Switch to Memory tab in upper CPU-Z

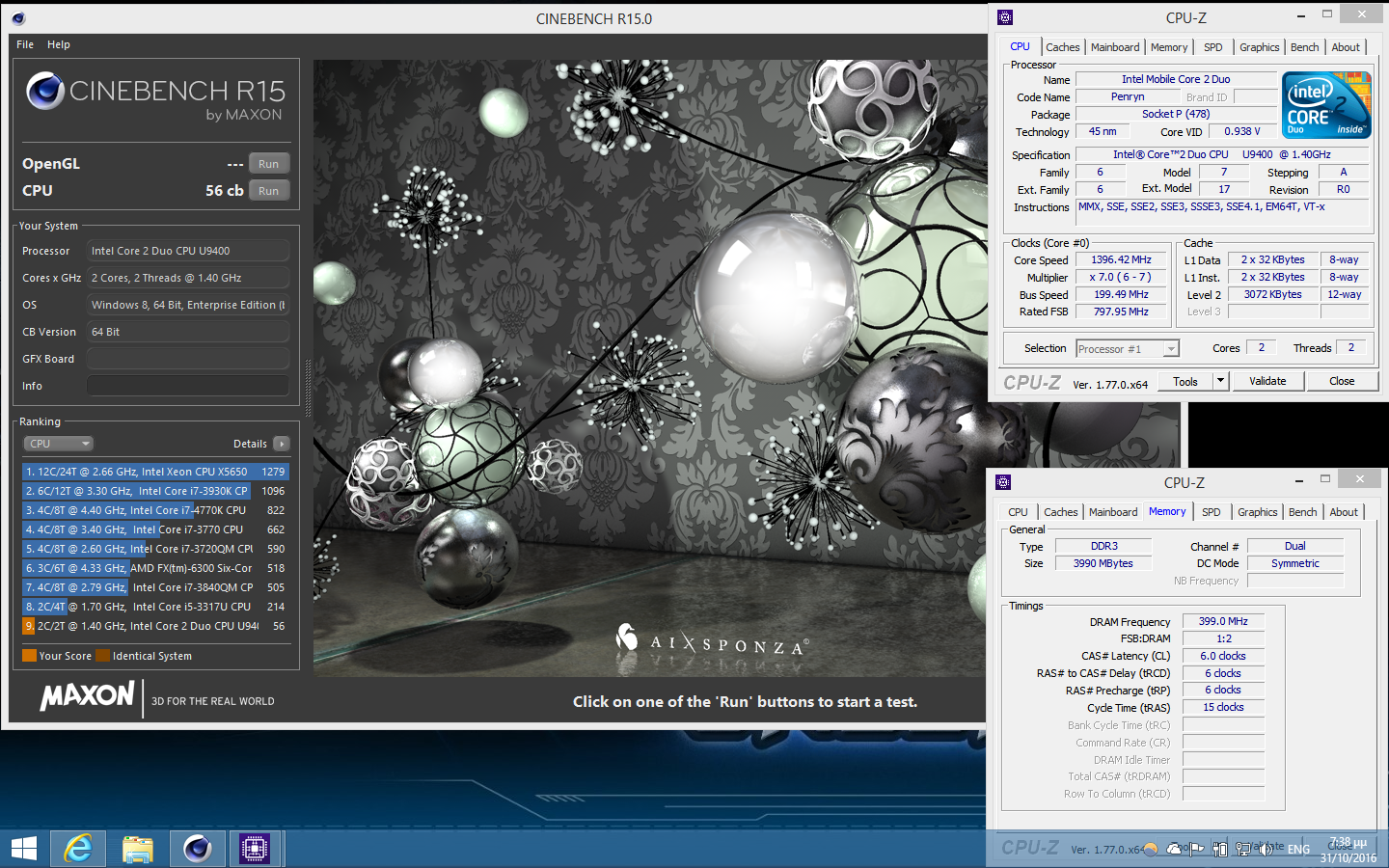coord(1169,47)
